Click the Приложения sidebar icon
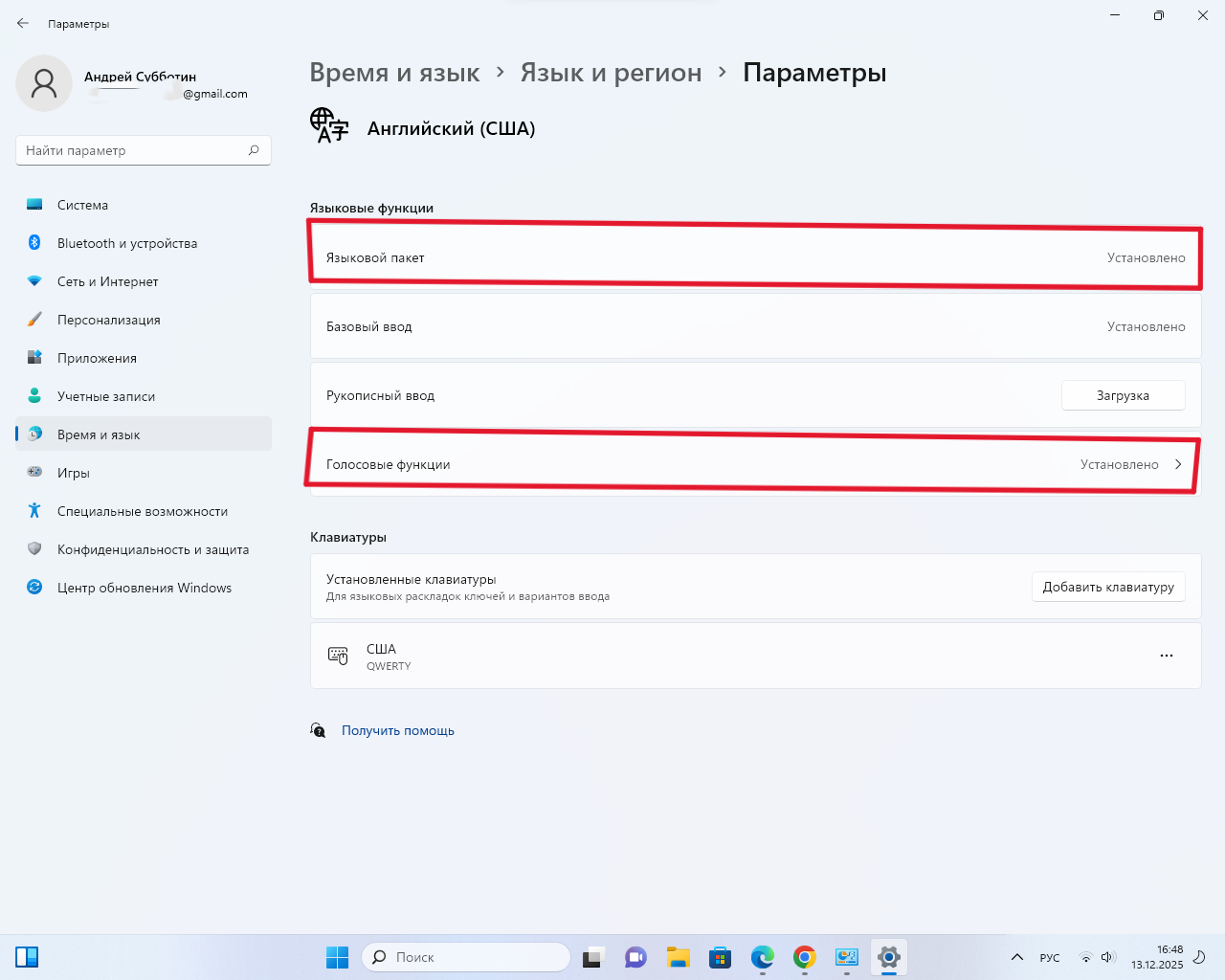 coord(34,358)
